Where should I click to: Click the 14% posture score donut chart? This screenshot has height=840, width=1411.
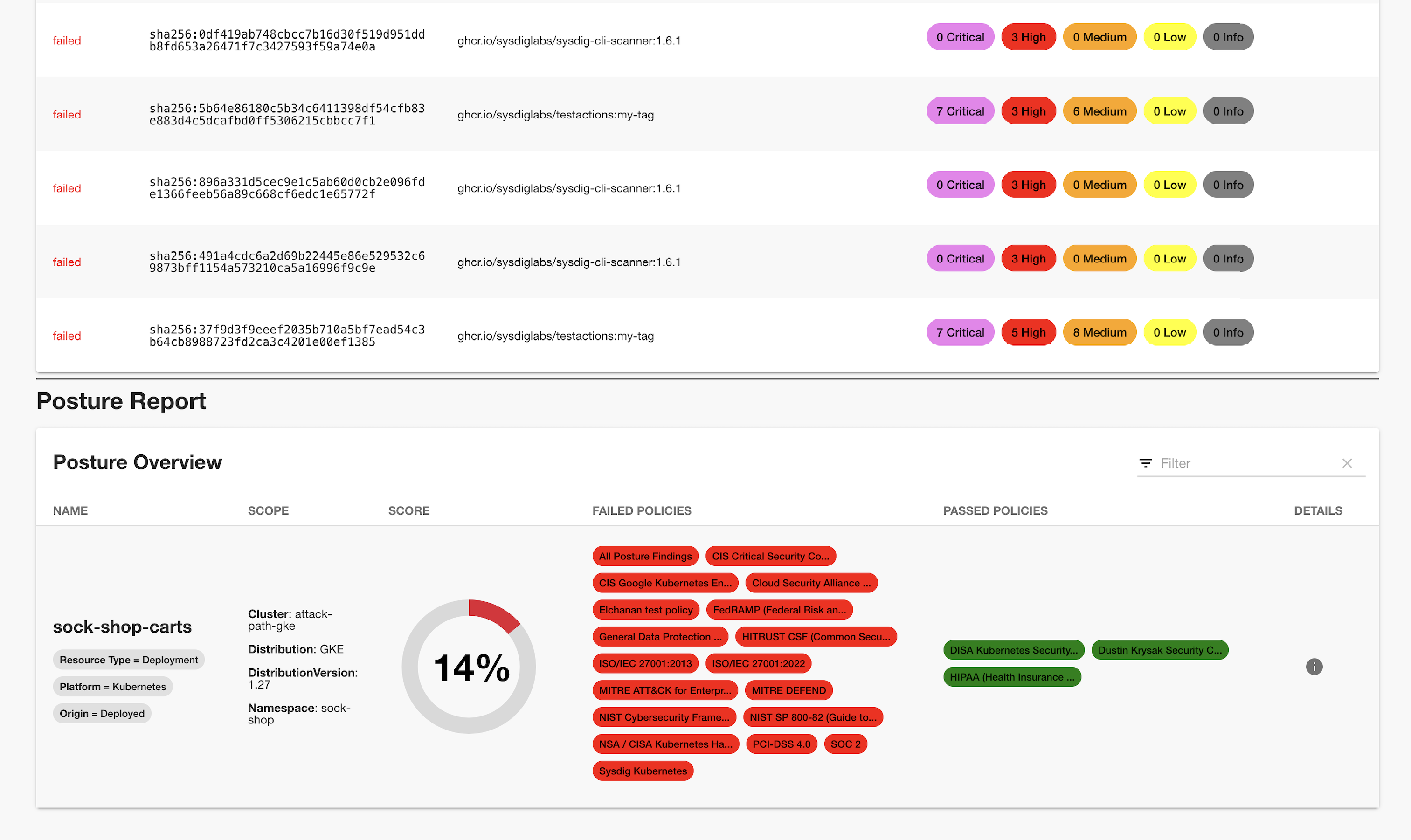click(469, 666)
